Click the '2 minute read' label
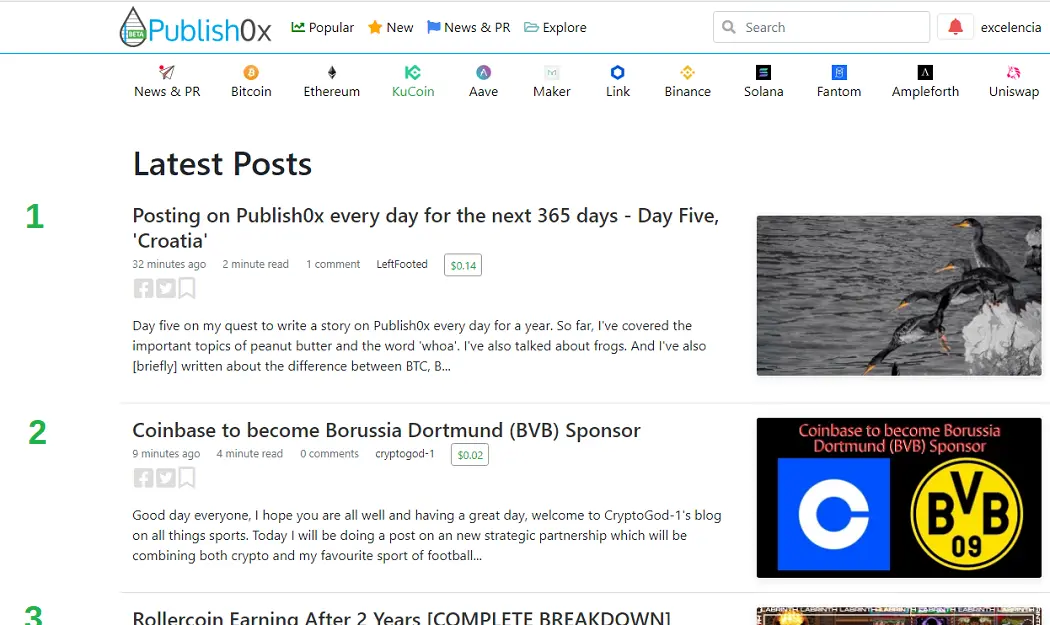This screenshot has height=625, width=1050. (x=255, y=264)
